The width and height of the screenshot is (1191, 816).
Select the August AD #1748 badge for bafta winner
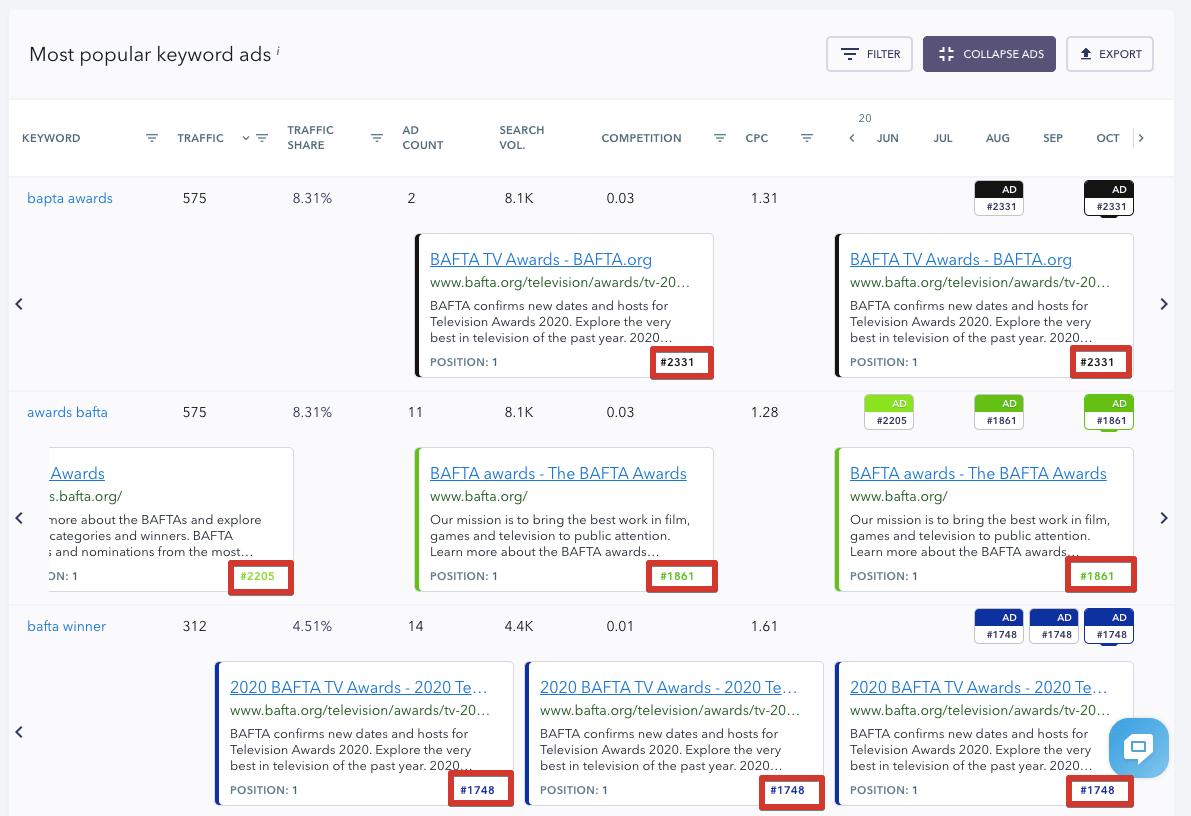tap(999, 627)
